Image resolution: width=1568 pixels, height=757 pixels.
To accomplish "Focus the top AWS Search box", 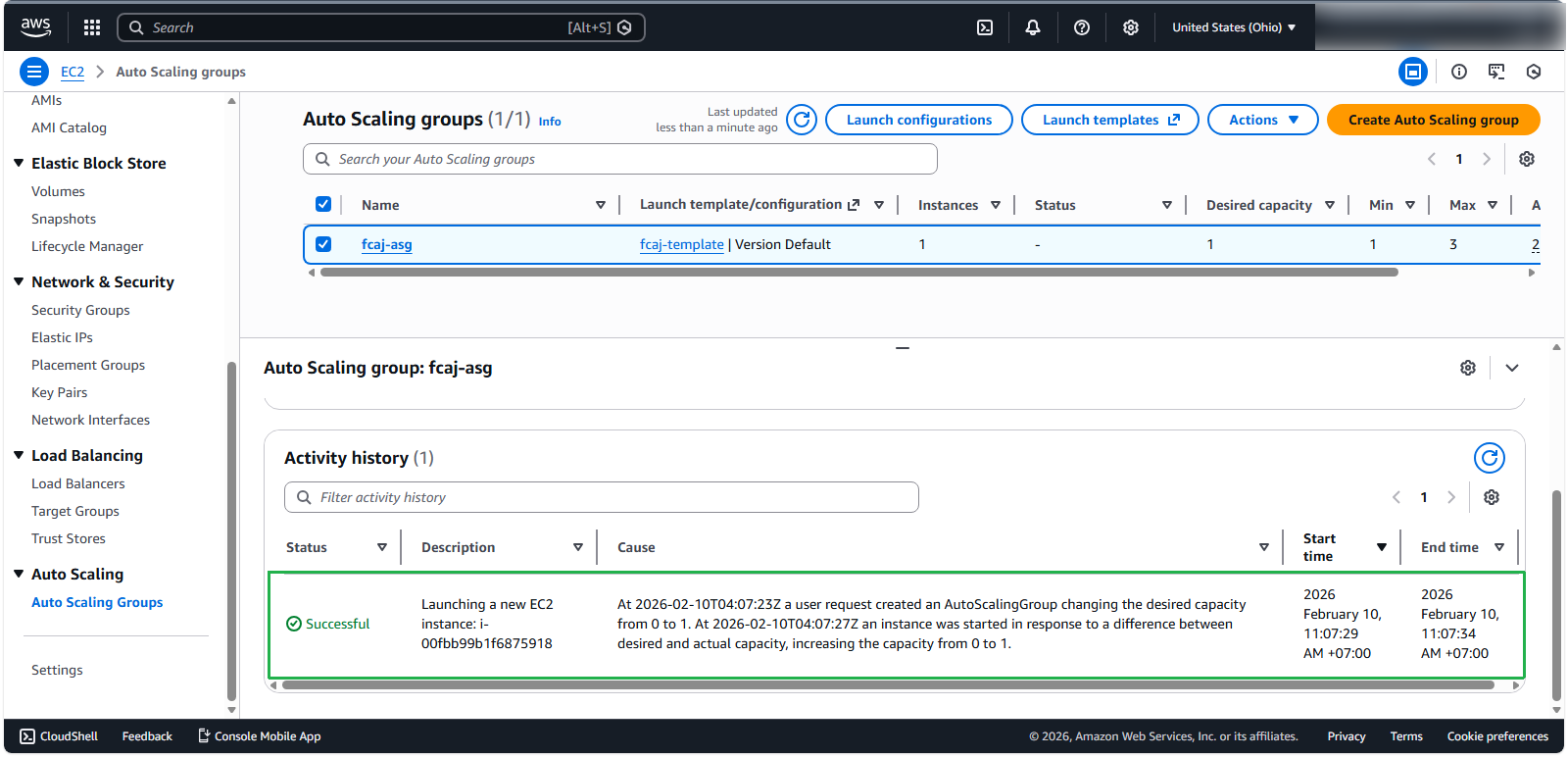I will click(381, 27).
